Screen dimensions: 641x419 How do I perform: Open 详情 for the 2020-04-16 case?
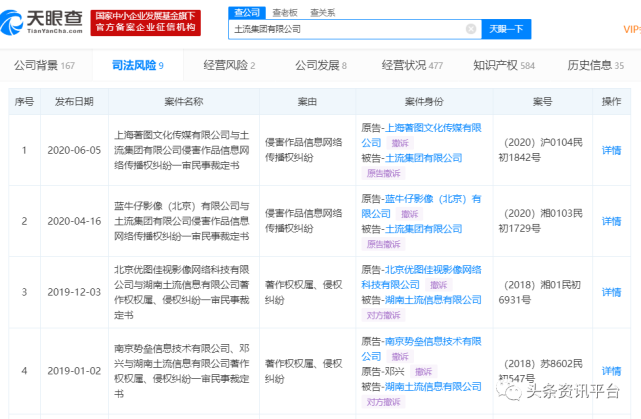pos(611,221)
